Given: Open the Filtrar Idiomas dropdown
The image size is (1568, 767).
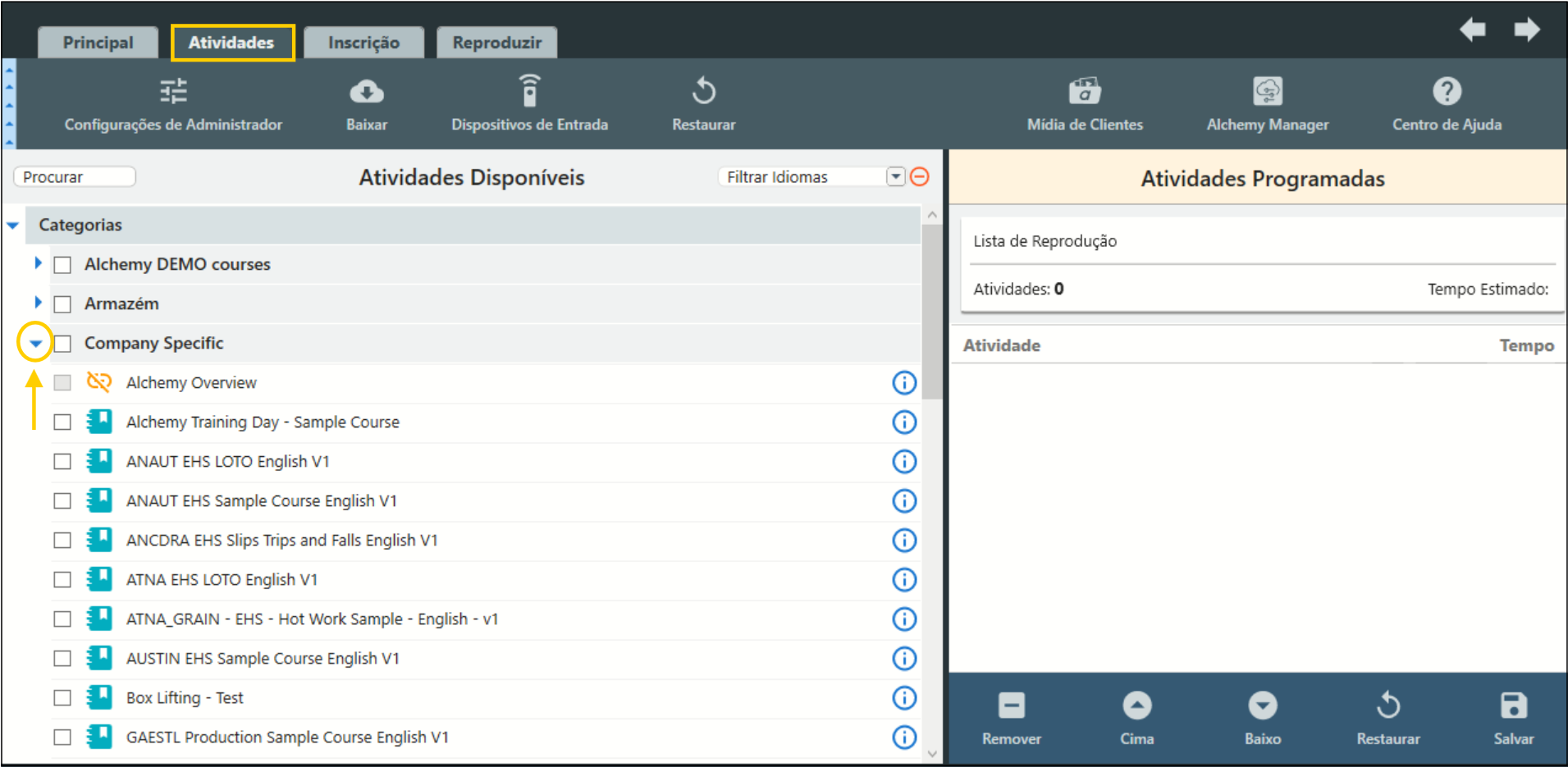Looking at the screenshot, I should click(x=895, y=177).
